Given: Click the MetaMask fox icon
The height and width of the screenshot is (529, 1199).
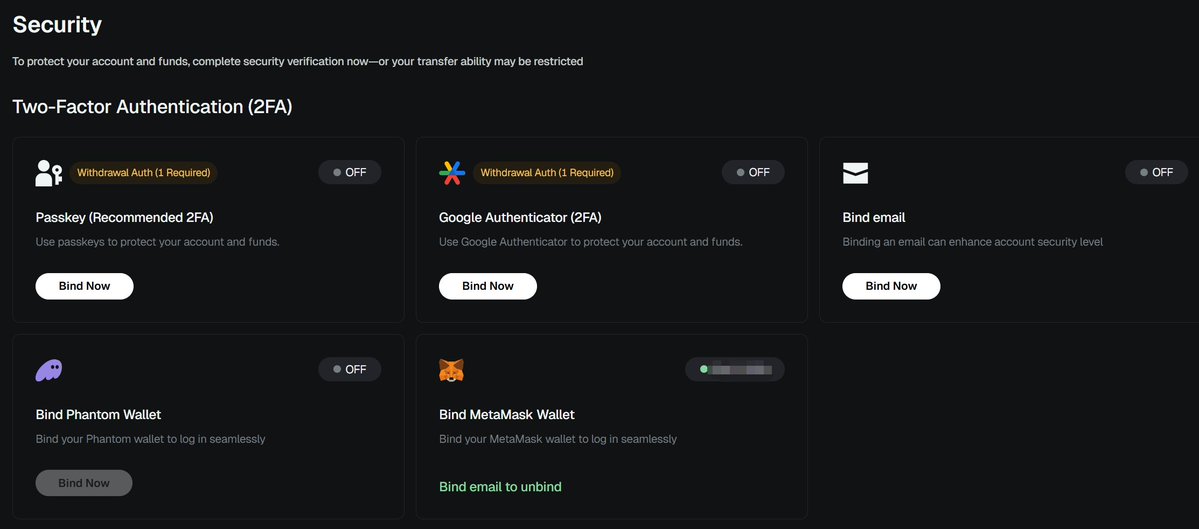Looking at the screenshot, I should tap(452, 370).
